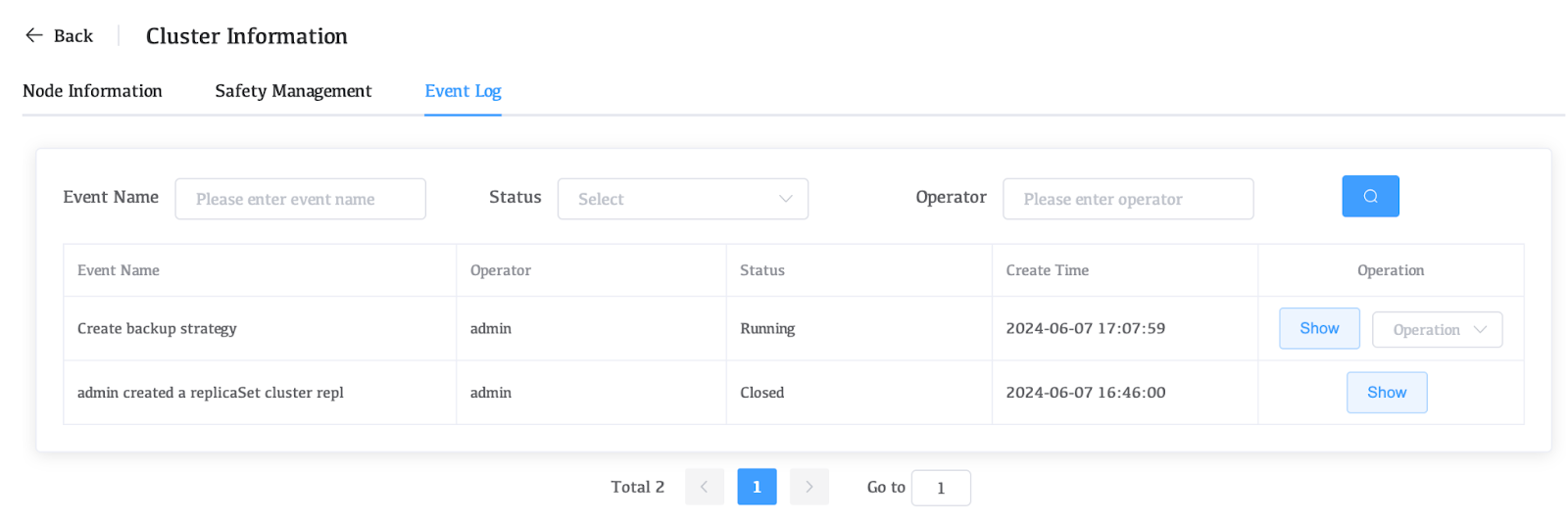Select the Event Log tab

[463, 91]
